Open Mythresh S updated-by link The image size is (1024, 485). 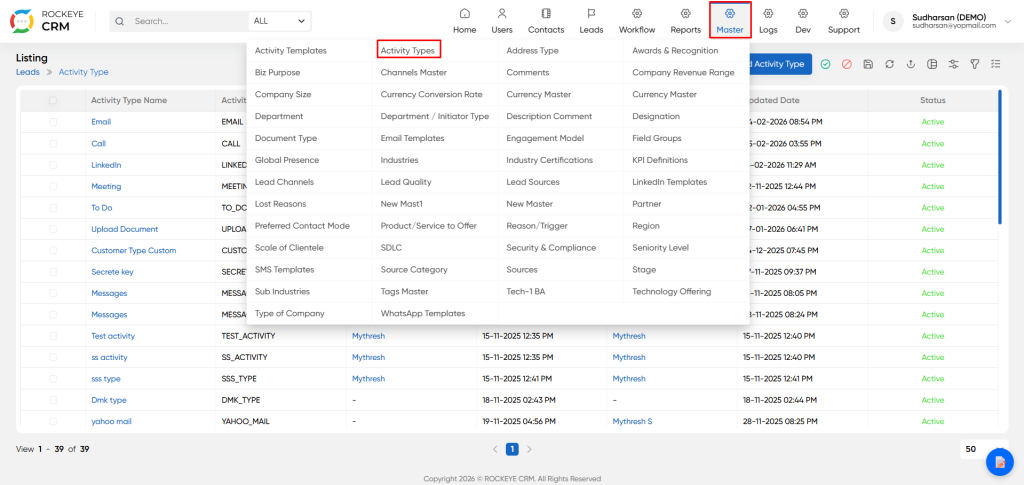(632, 422)
